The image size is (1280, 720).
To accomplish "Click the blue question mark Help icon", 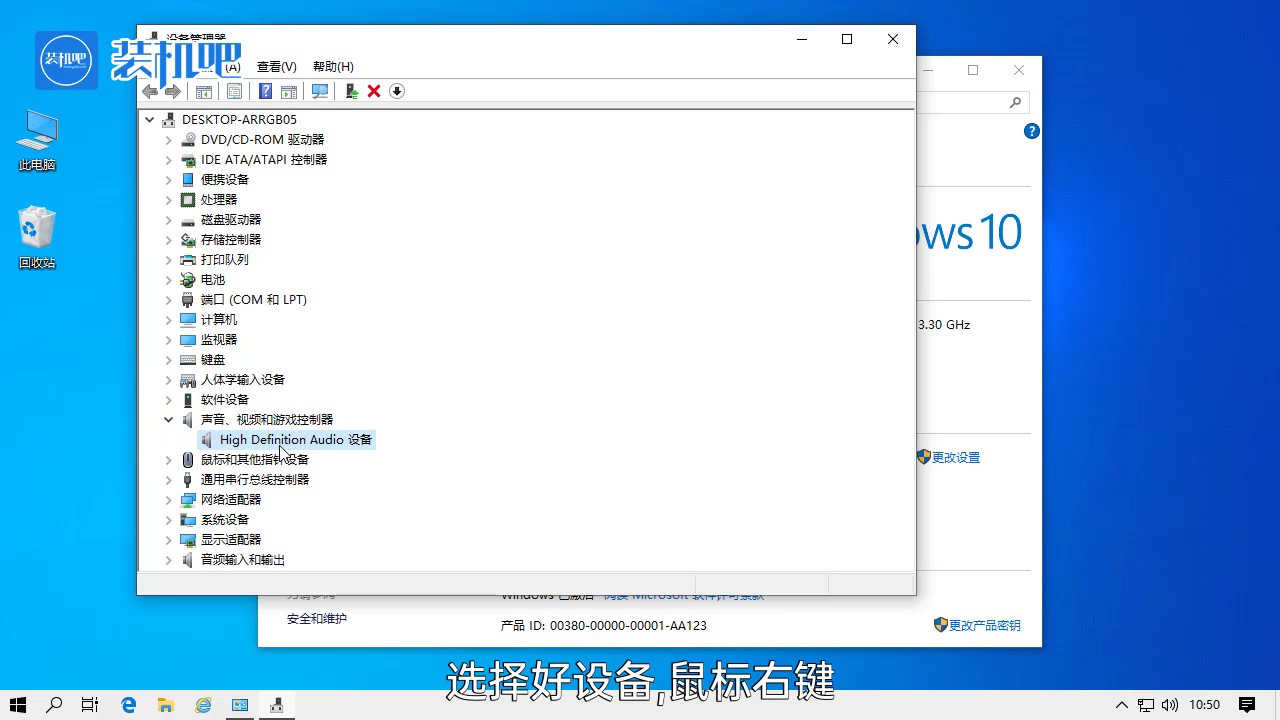I will click(265, 92).
